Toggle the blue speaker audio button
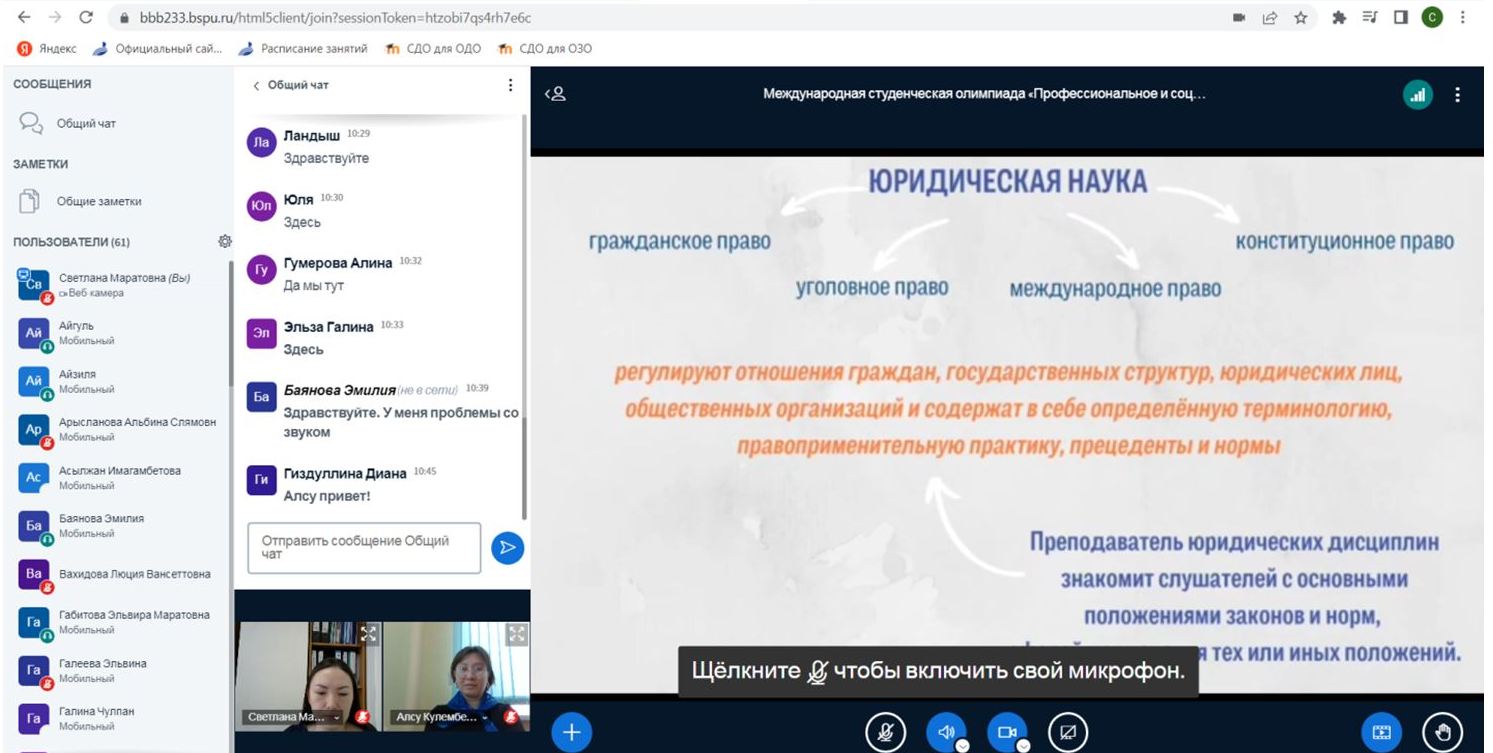 [946, 733]
